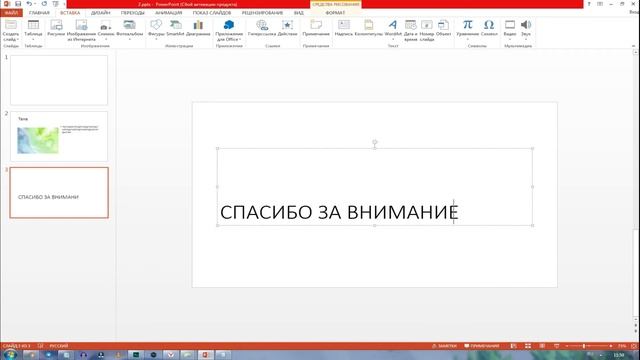Viewport: 640px width, 360px height.
Task: Expand the Shapes (Фигуры) dropdown arrow
Action: (156, 39)
